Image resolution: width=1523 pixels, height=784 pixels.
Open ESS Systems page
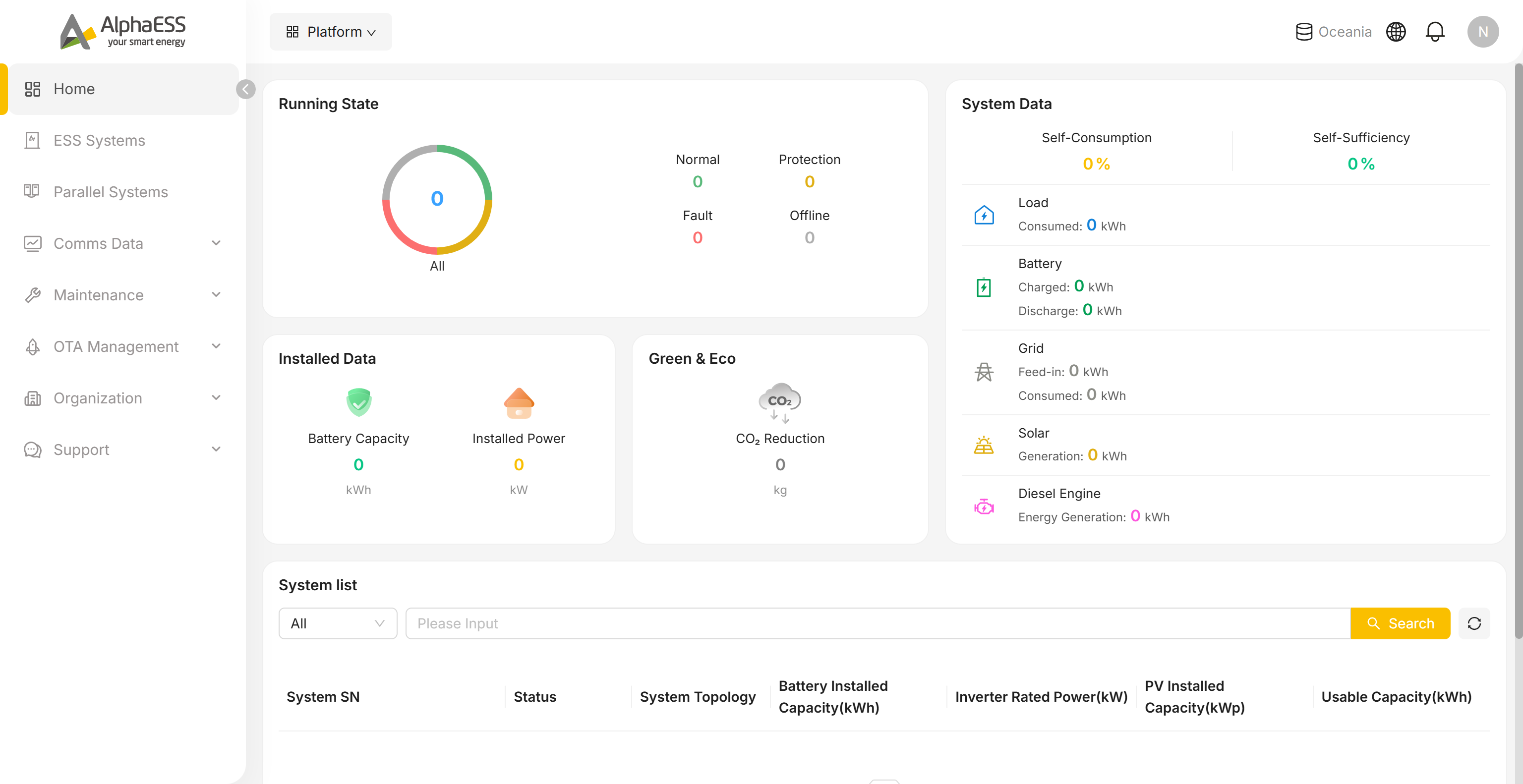click(x=123, y=141)
